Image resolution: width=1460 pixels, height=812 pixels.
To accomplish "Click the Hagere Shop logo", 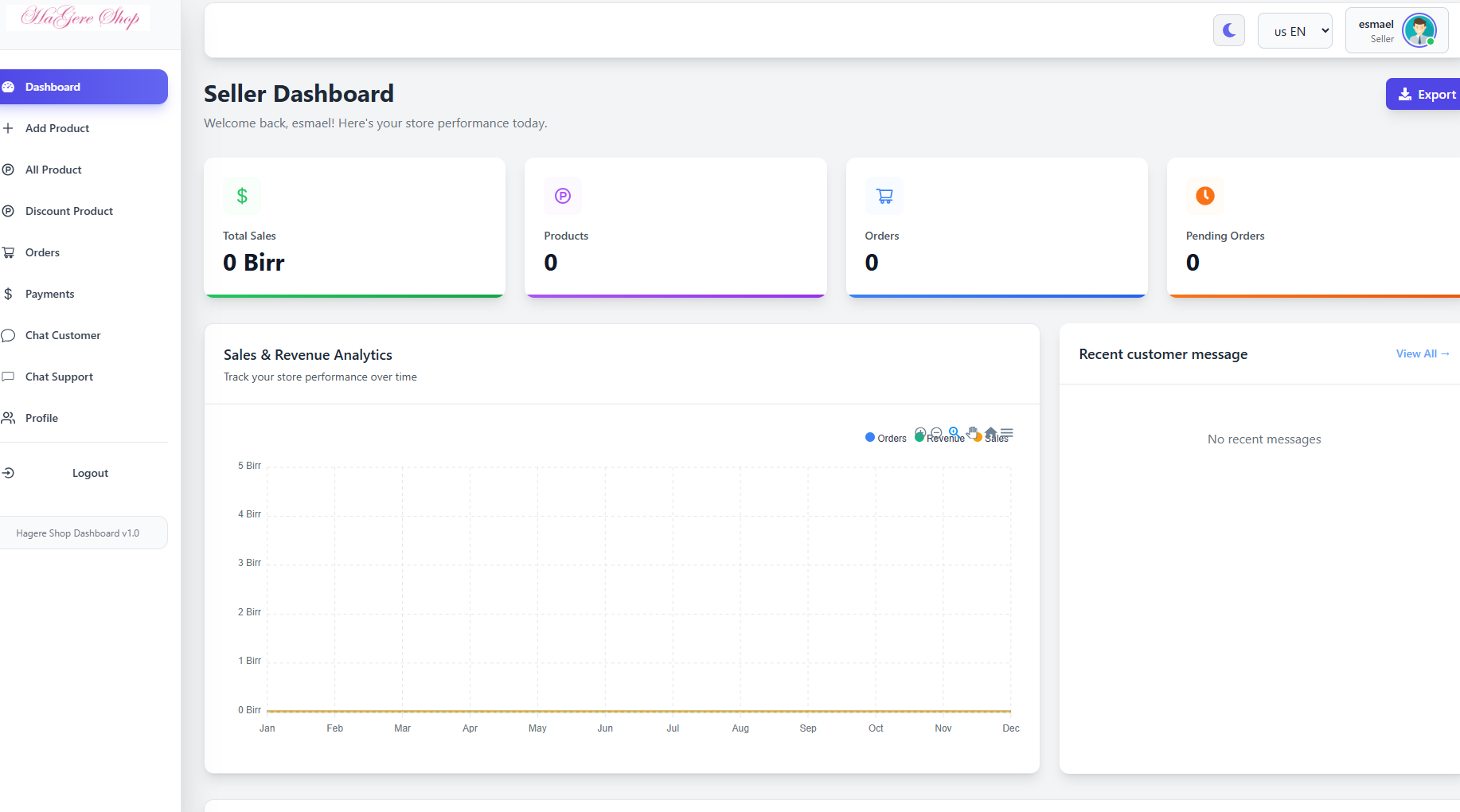I will click(x=80, y=17).
